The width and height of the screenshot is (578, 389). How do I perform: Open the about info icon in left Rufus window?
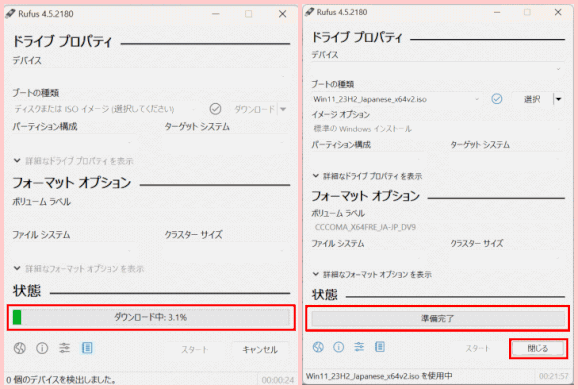[42, 348]
